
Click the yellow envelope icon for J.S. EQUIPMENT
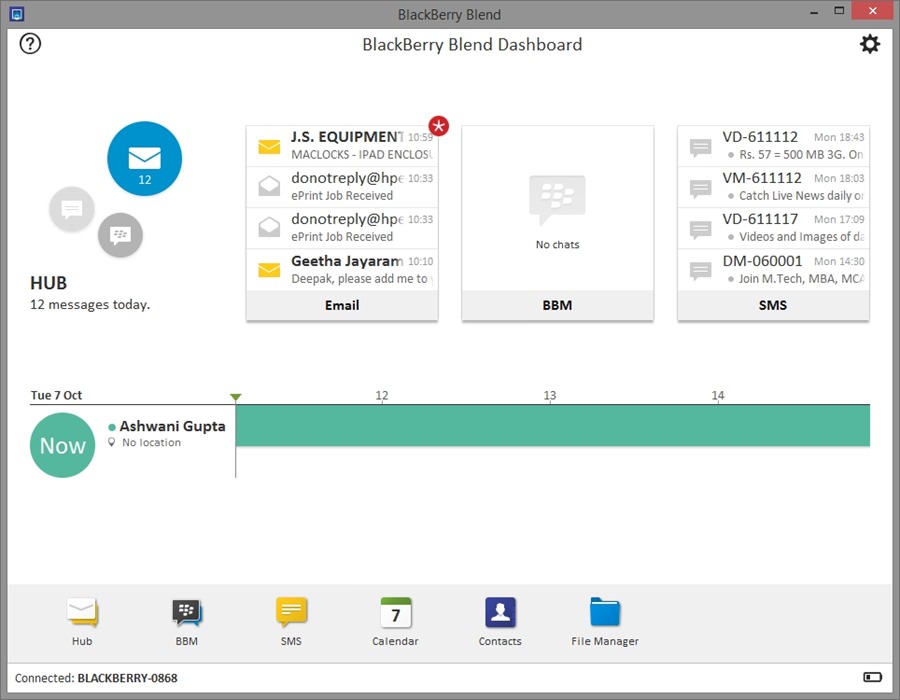269,147
